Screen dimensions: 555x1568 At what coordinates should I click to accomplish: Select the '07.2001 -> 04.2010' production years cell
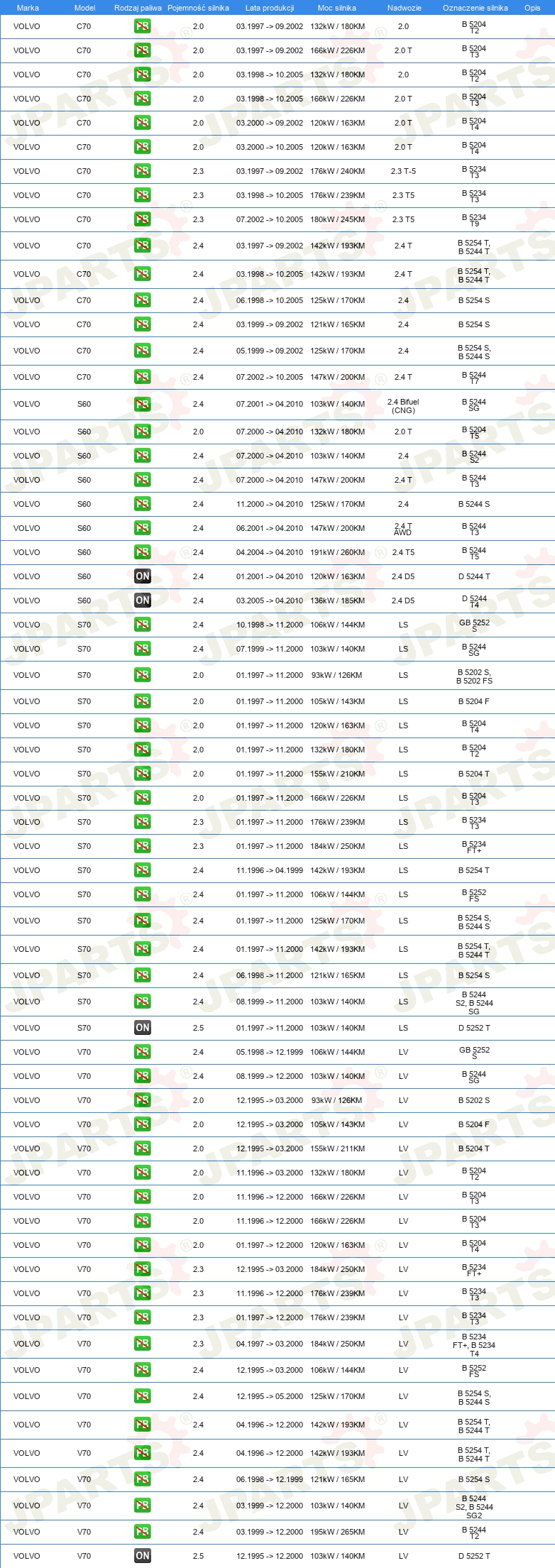270,404
